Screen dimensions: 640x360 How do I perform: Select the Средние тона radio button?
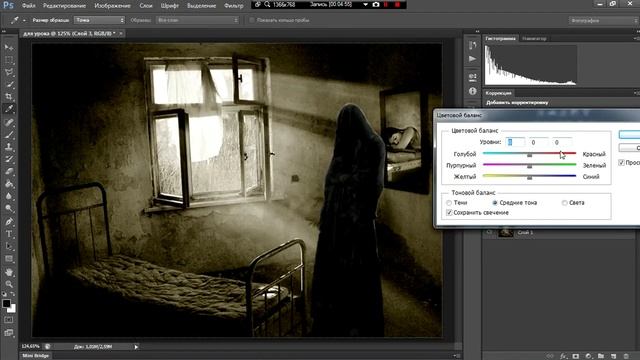[495, 203]
